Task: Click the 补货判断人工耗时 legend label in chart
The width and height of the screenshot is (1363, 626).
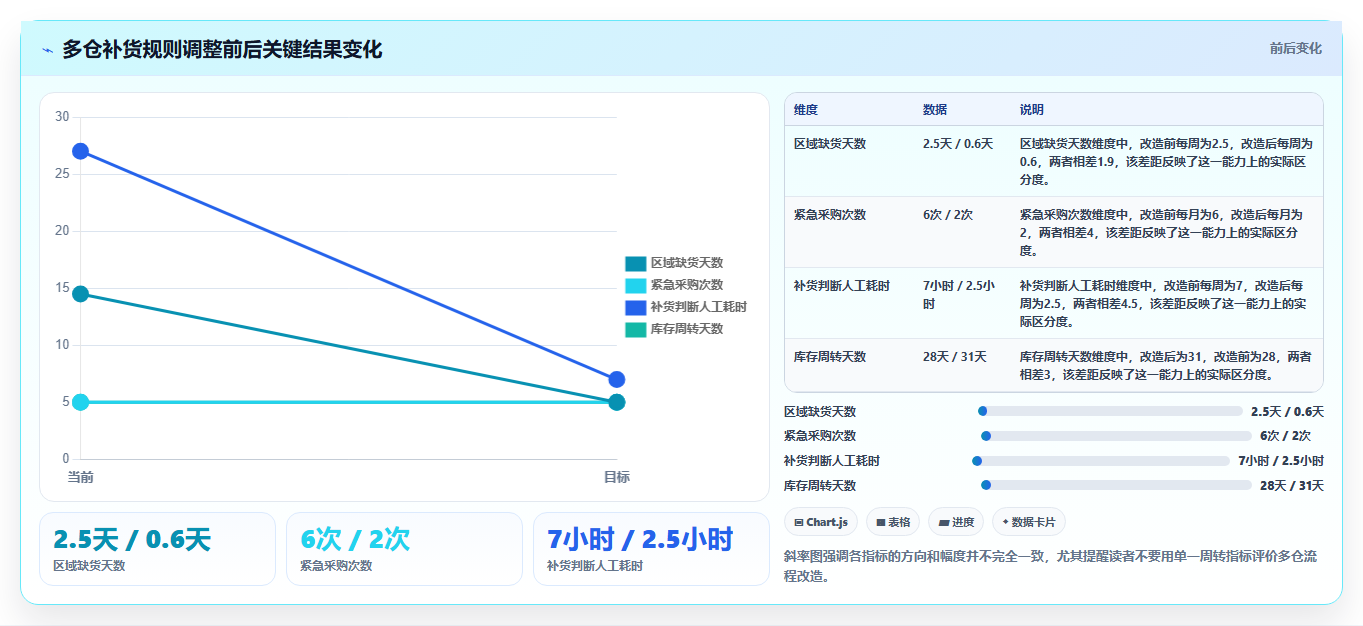Action: [x=698, y=307]
